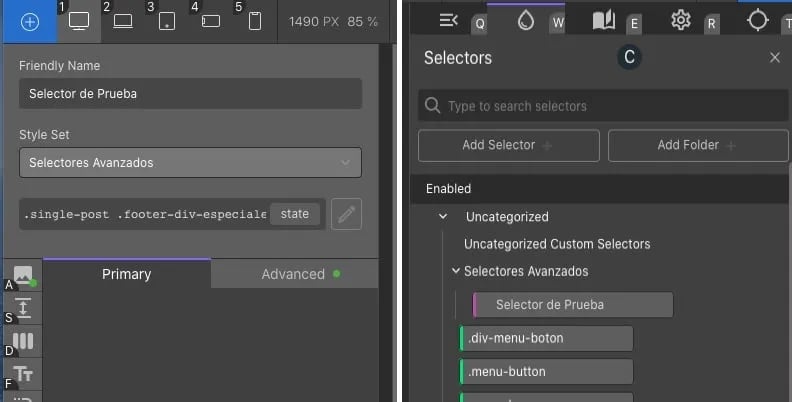
Task: Open the spacing settings icon
Action: tap(23, 308)
